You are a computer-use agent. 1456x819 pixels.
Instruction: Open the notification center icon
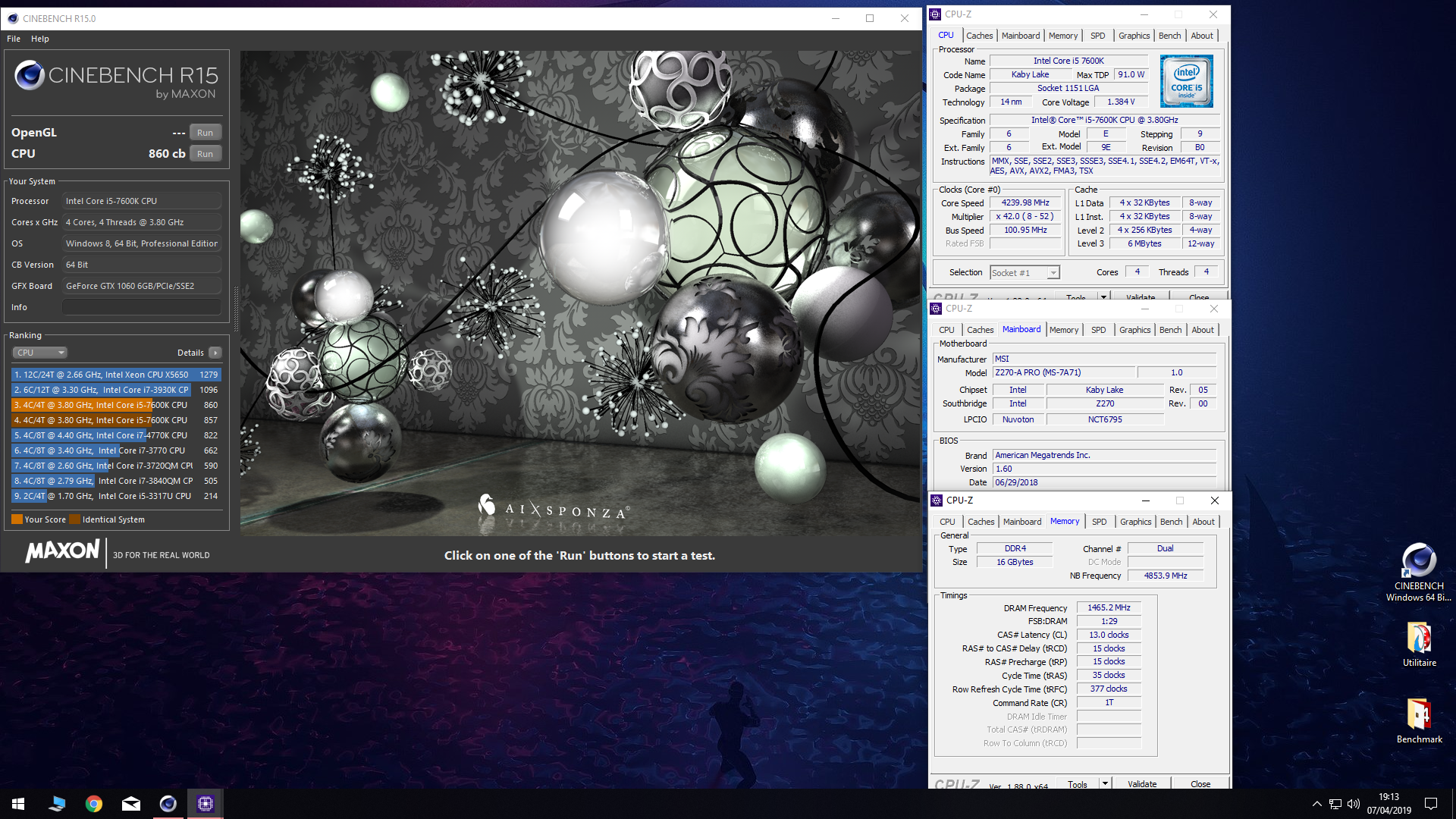(x=1431, y=804)
